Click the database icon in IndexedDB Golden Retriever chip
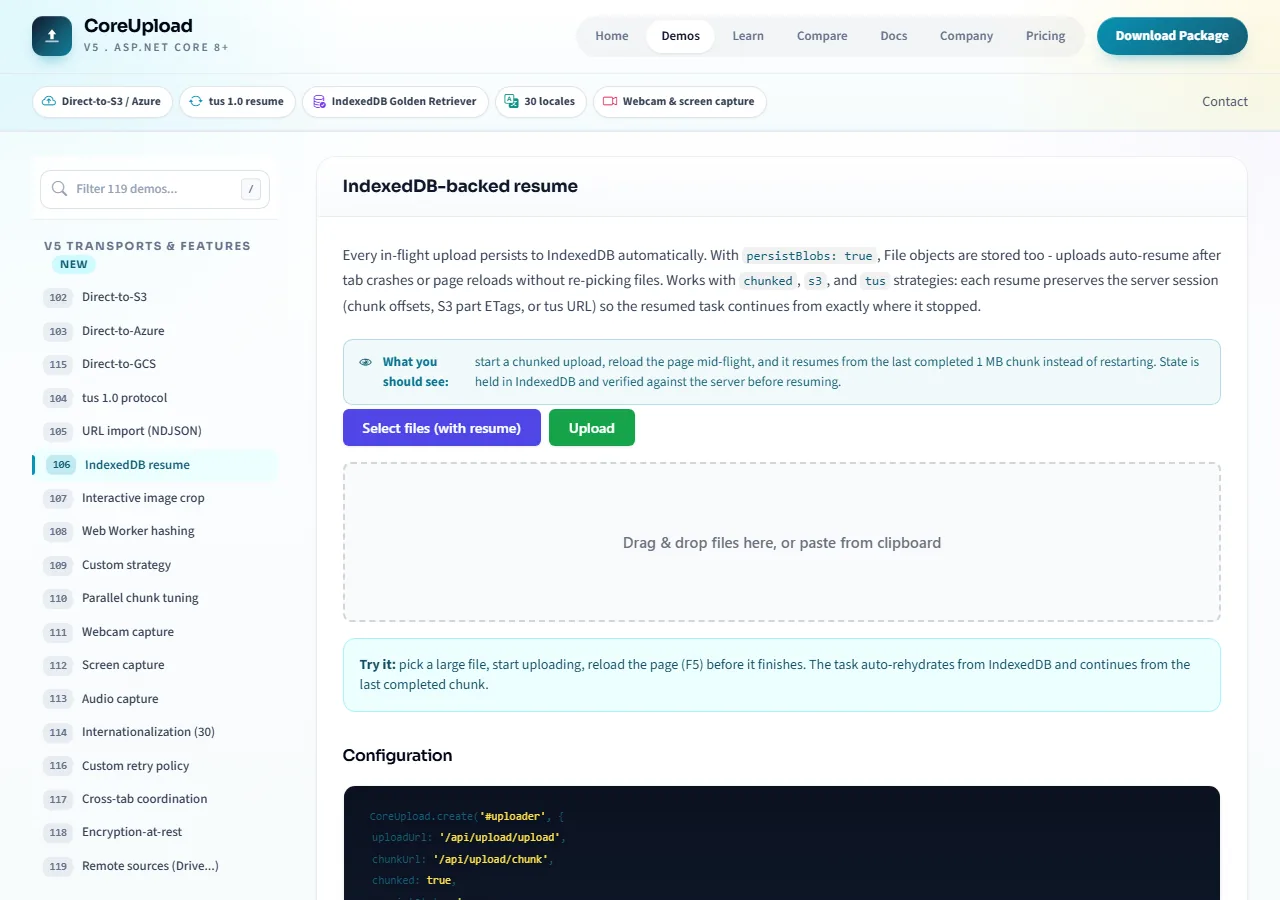This screenshot has height=900, width=1280. pyautogui.click(x=319, y=101)
